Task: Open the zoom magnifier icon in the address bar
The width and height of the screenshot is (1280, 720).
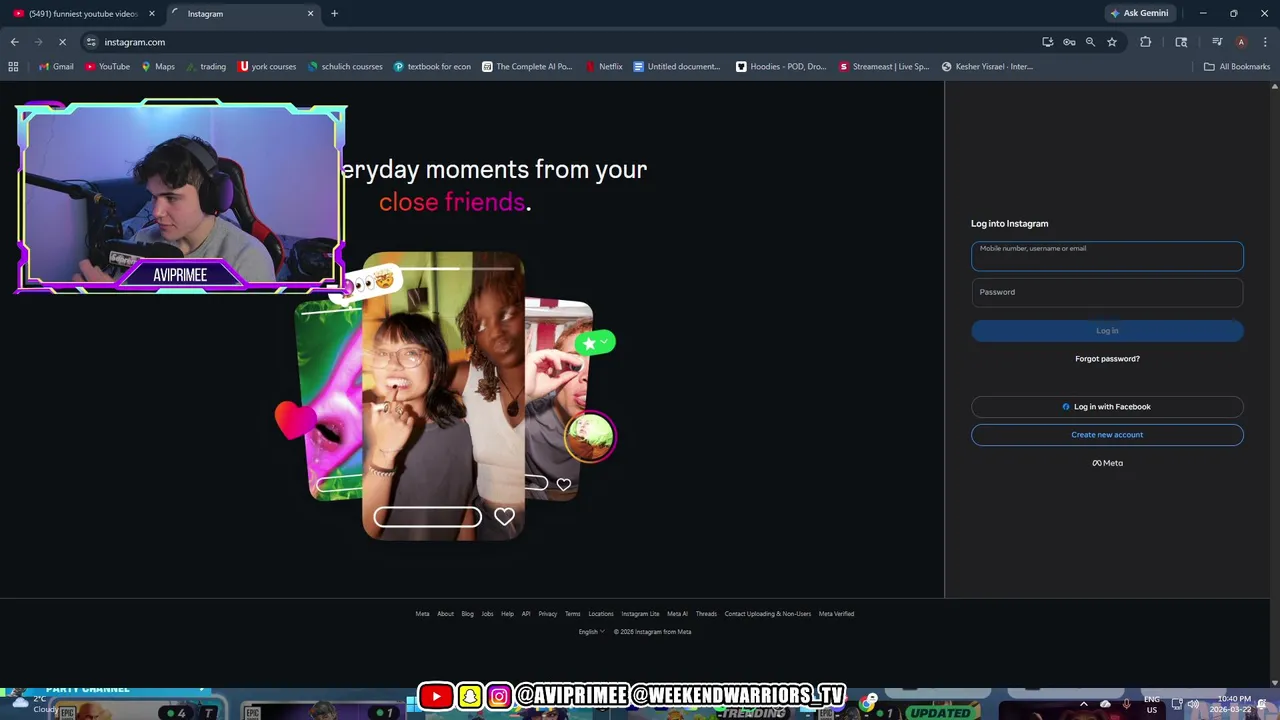Action: (x=1090, y=42)
